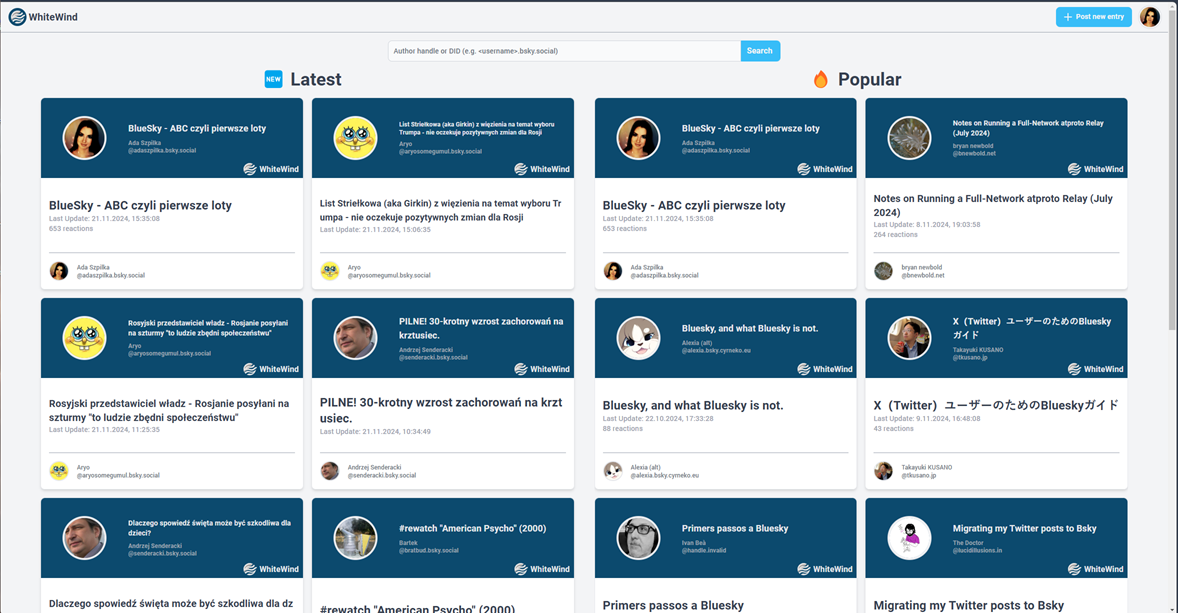This screenshot has height=613, width=1178.
Task: Open 'Notes on Running a Full-Network atproto Relay' title
Action: [x=993, y=205]
